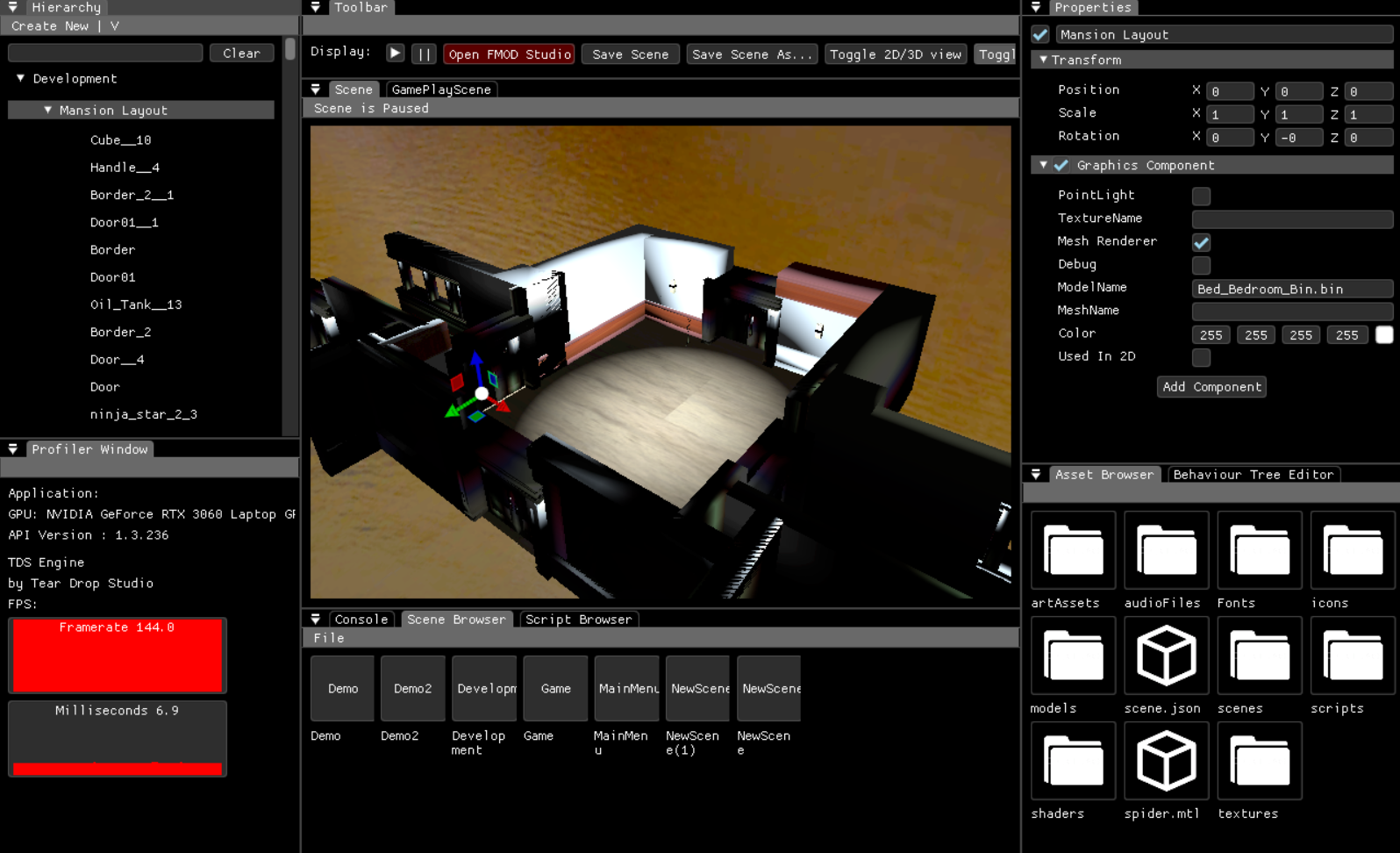This screenshot has height=853, width=1400.
Task: Open the Script Browser tab
Action: [x=578, y=619]
